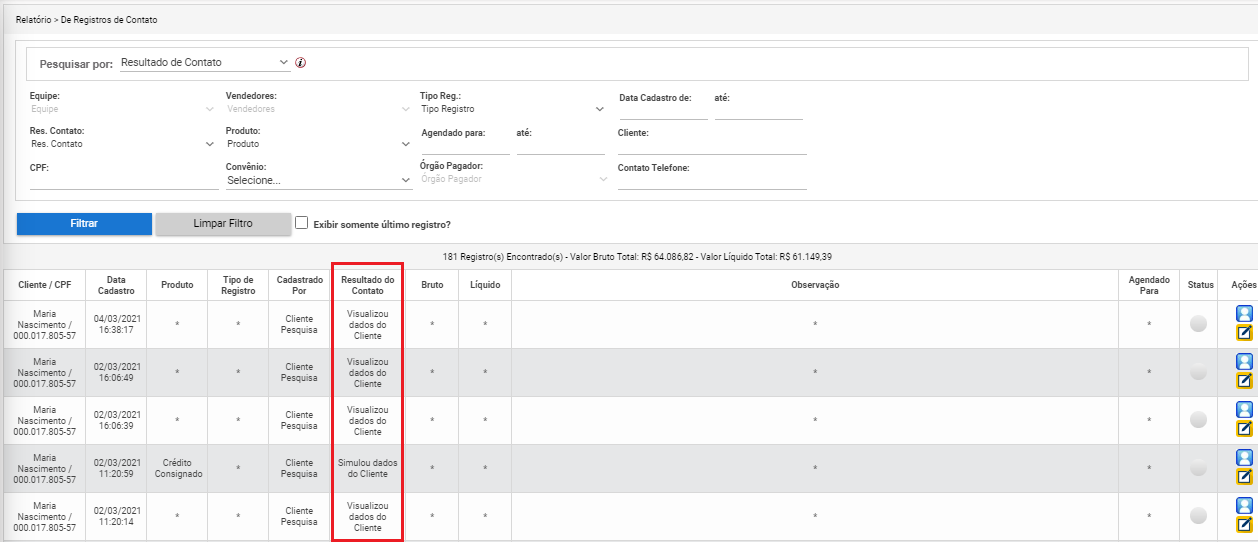Click the 'Tipo de Registro' column header
This screenshot has height=542, width=1258.
(x=238, y=285)
